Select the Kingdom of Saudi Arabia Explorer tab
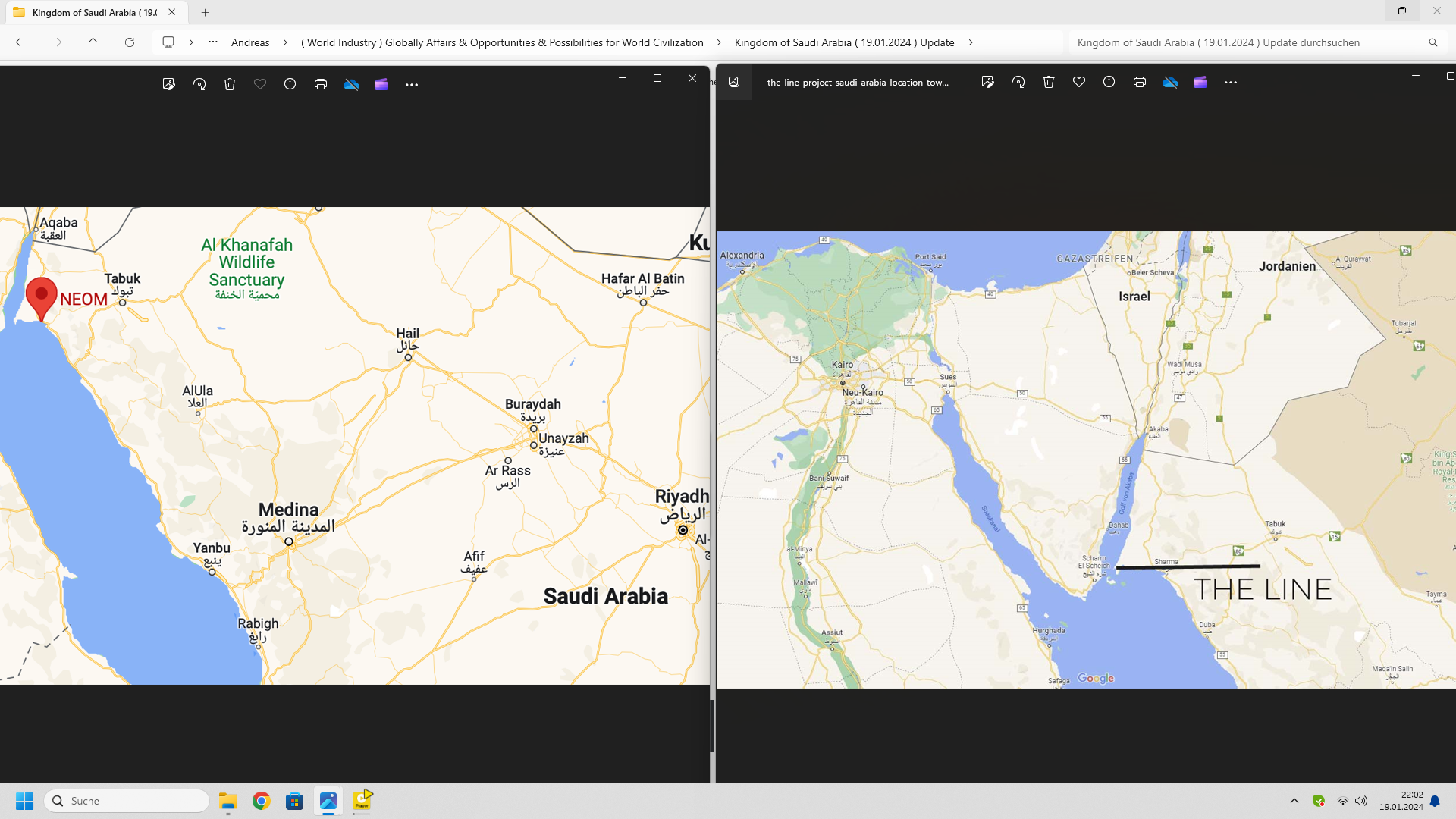Viewport: 1456px width, 819px height. coord(94,12)
